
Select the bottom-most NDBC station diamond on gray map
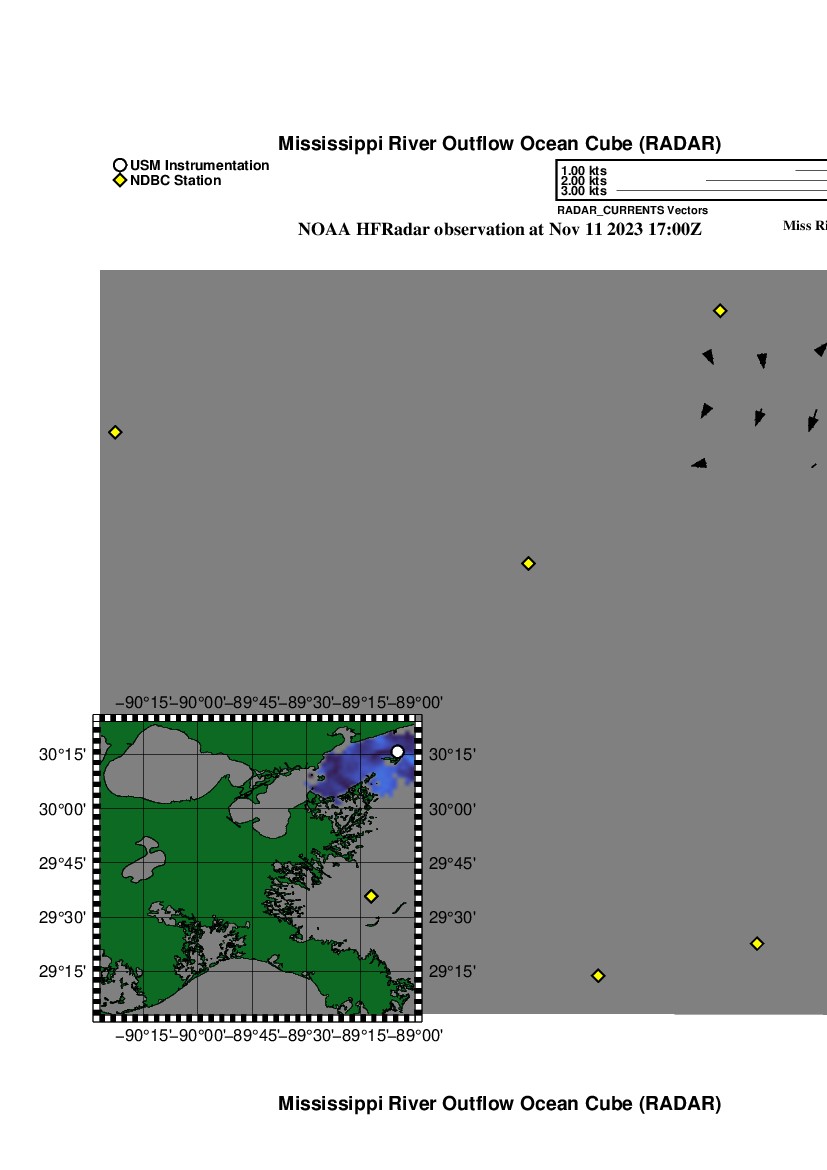coord(598,975)
